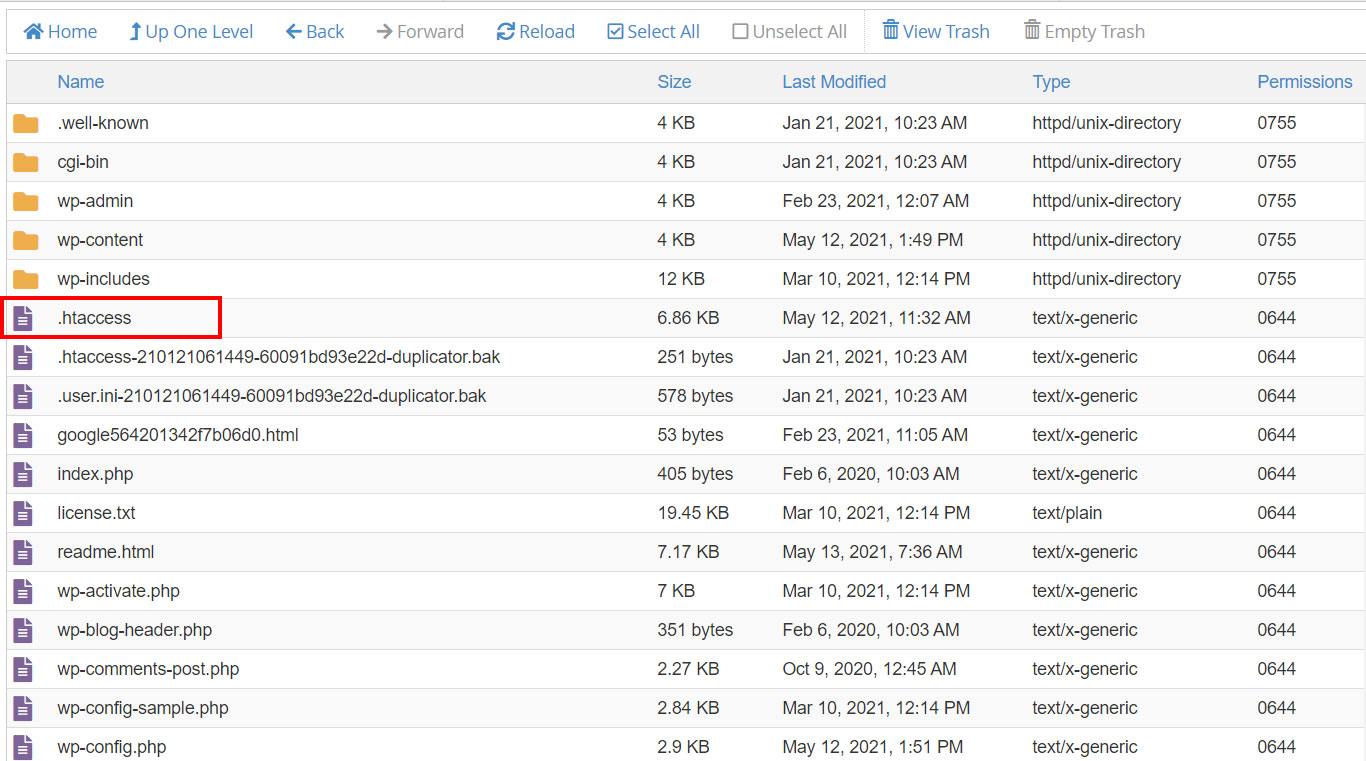The height and width of the screenshot is (761, 1366).
Task: Click the 19.45 KB size of license.txt
Action: (693, 513)
